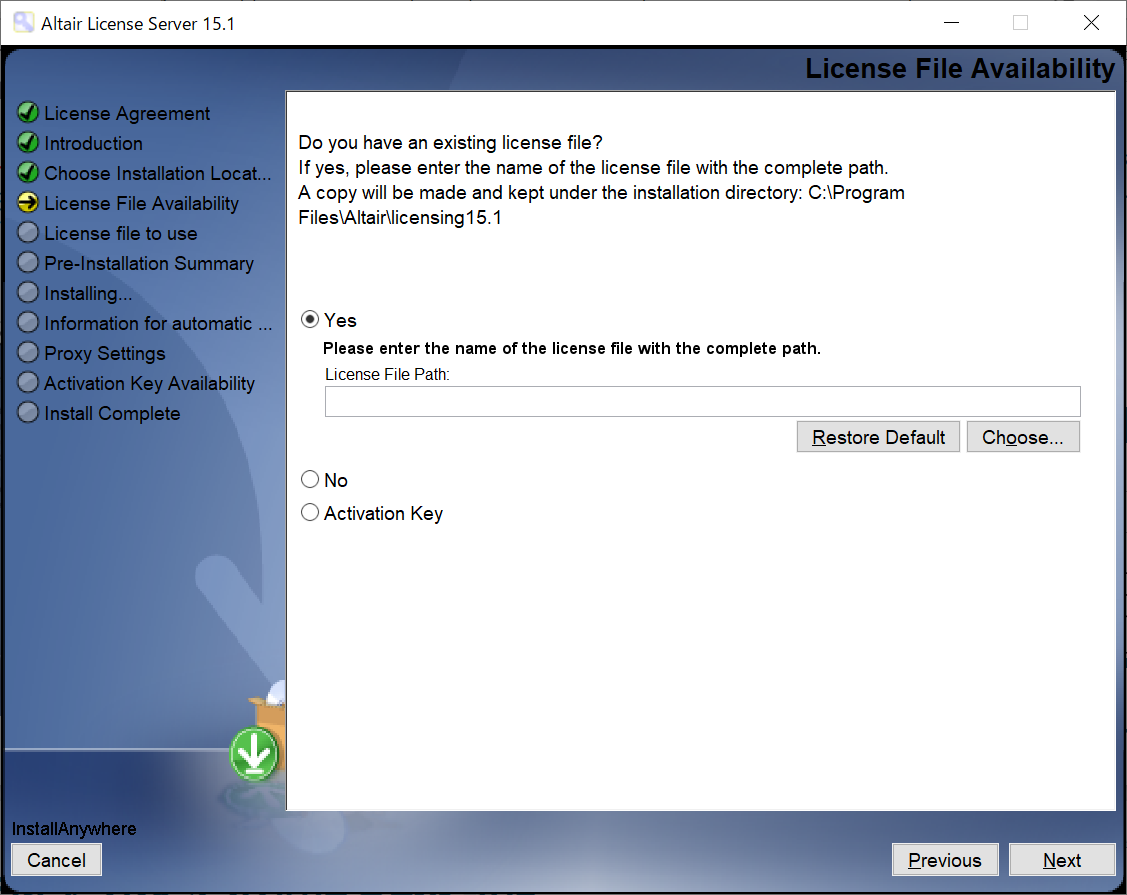Open file browser with Choose... button
The height and width of the screenshot is (895, 1127).
point(1023,437)
